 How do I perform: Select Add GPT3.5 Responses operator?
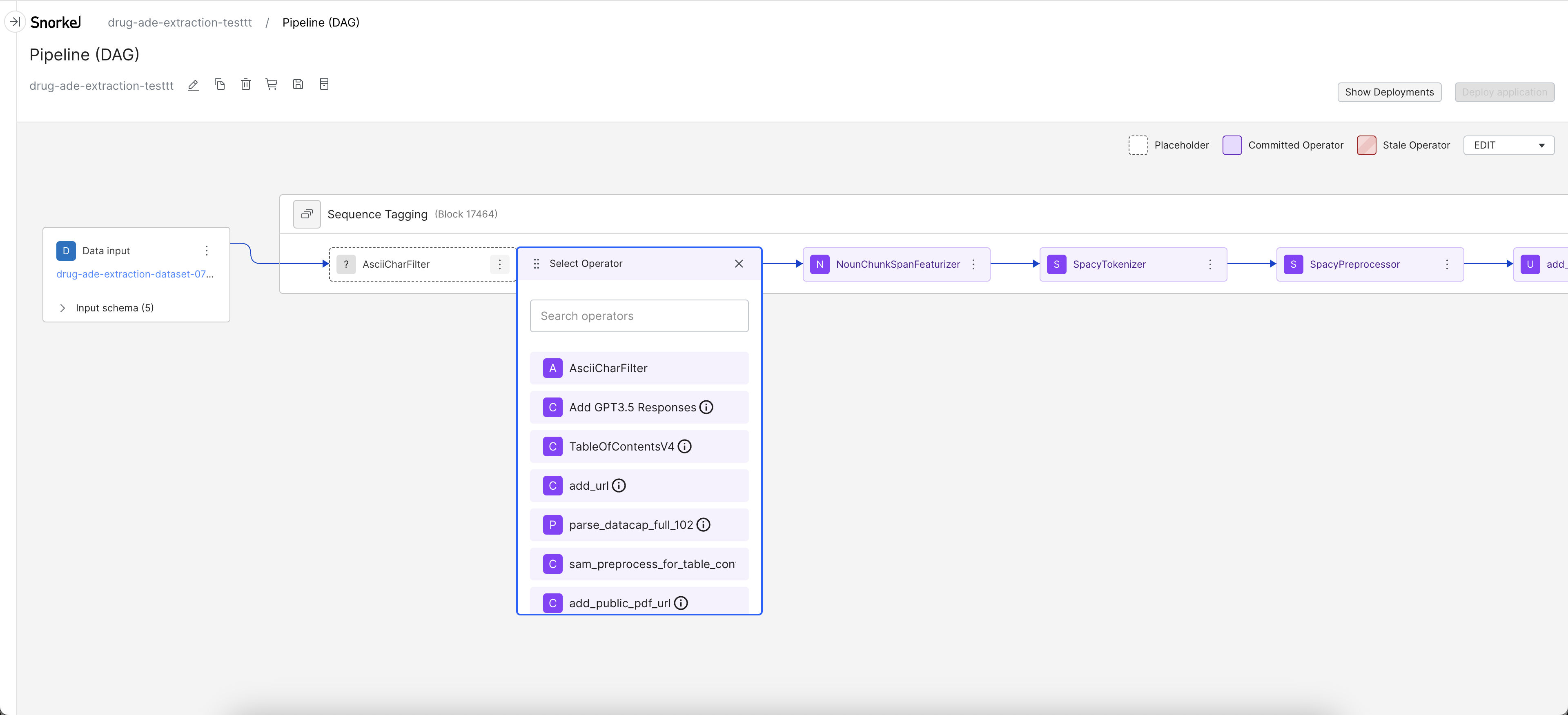pos(639,407)
